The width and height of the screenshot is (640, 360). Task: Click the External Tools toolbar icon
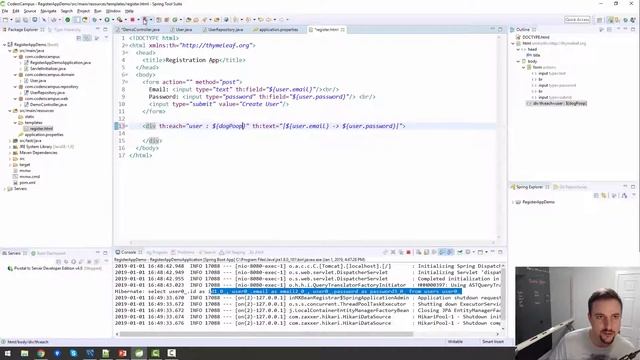click(x=119, y=20)
